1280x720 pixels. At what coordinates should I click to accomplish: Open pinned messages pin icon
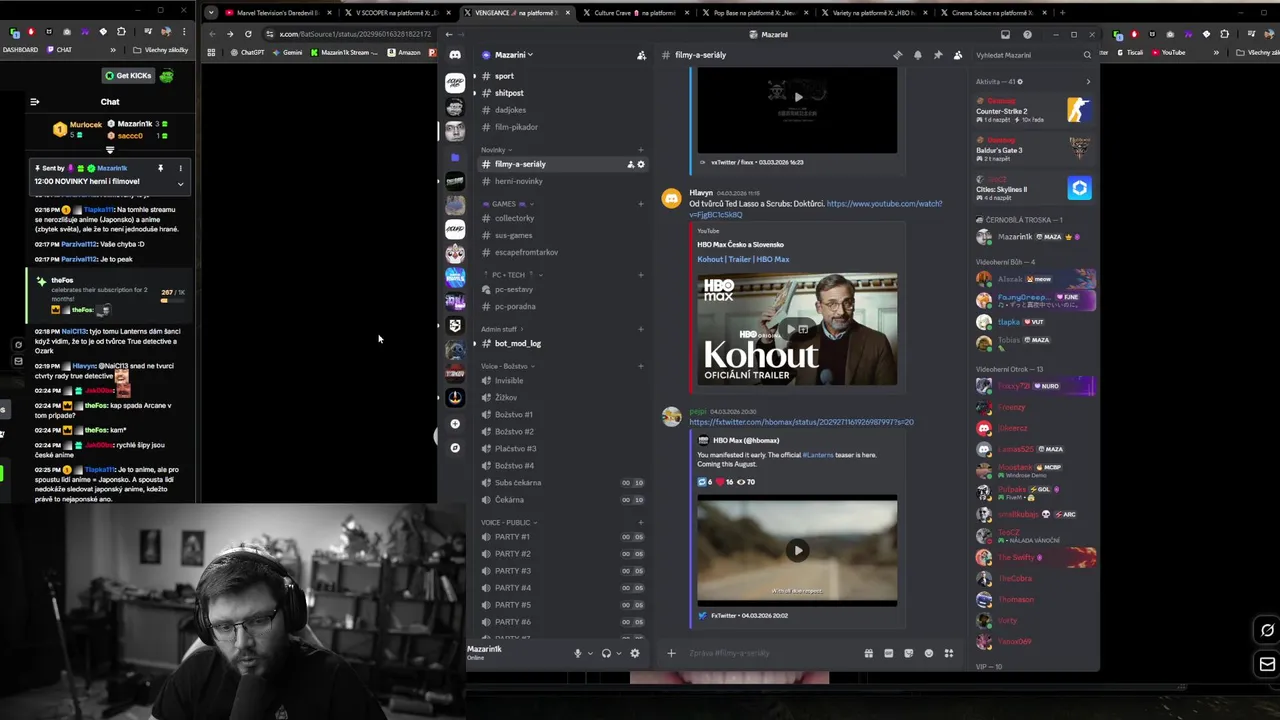coord(937,55)
